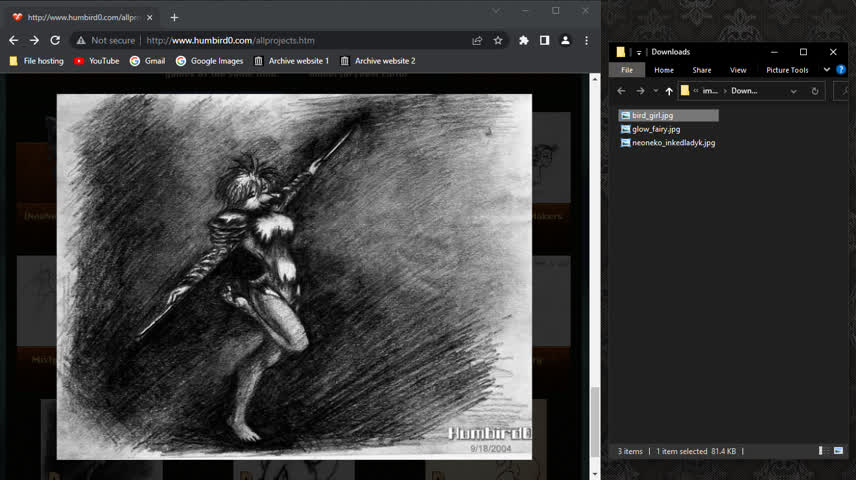
Task: Reload the page in Chrome
Action: [55, 40]
